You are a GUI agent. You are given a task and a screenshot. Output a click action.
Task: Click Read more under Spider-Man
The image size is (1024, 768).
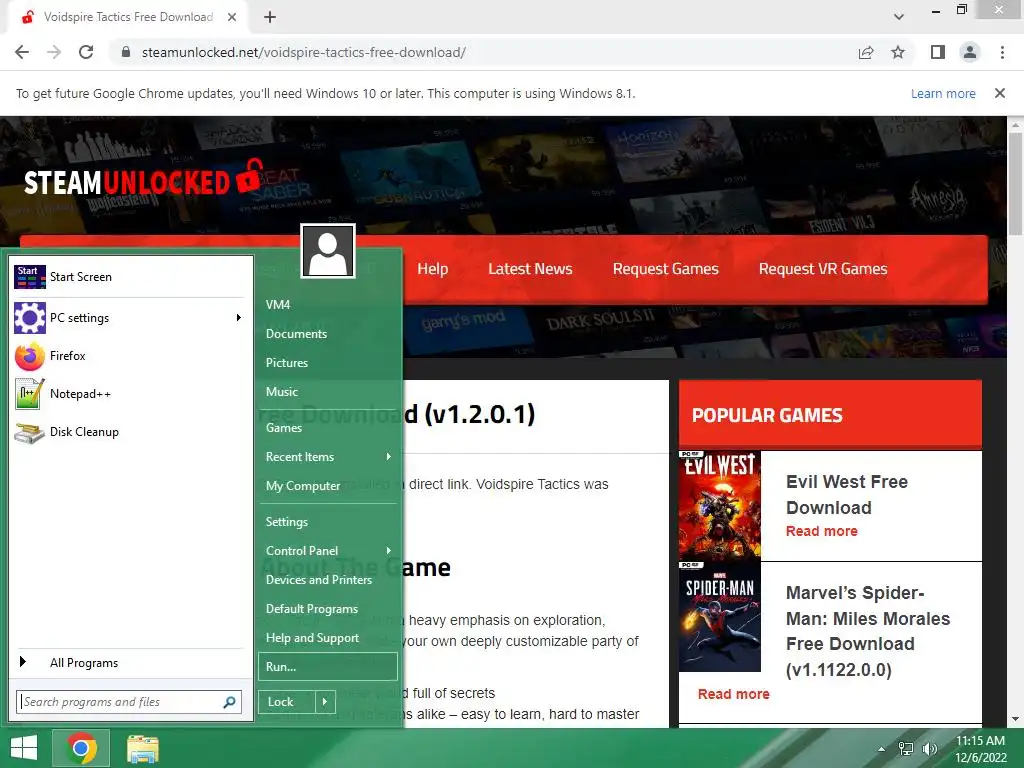tap(733, 694)
